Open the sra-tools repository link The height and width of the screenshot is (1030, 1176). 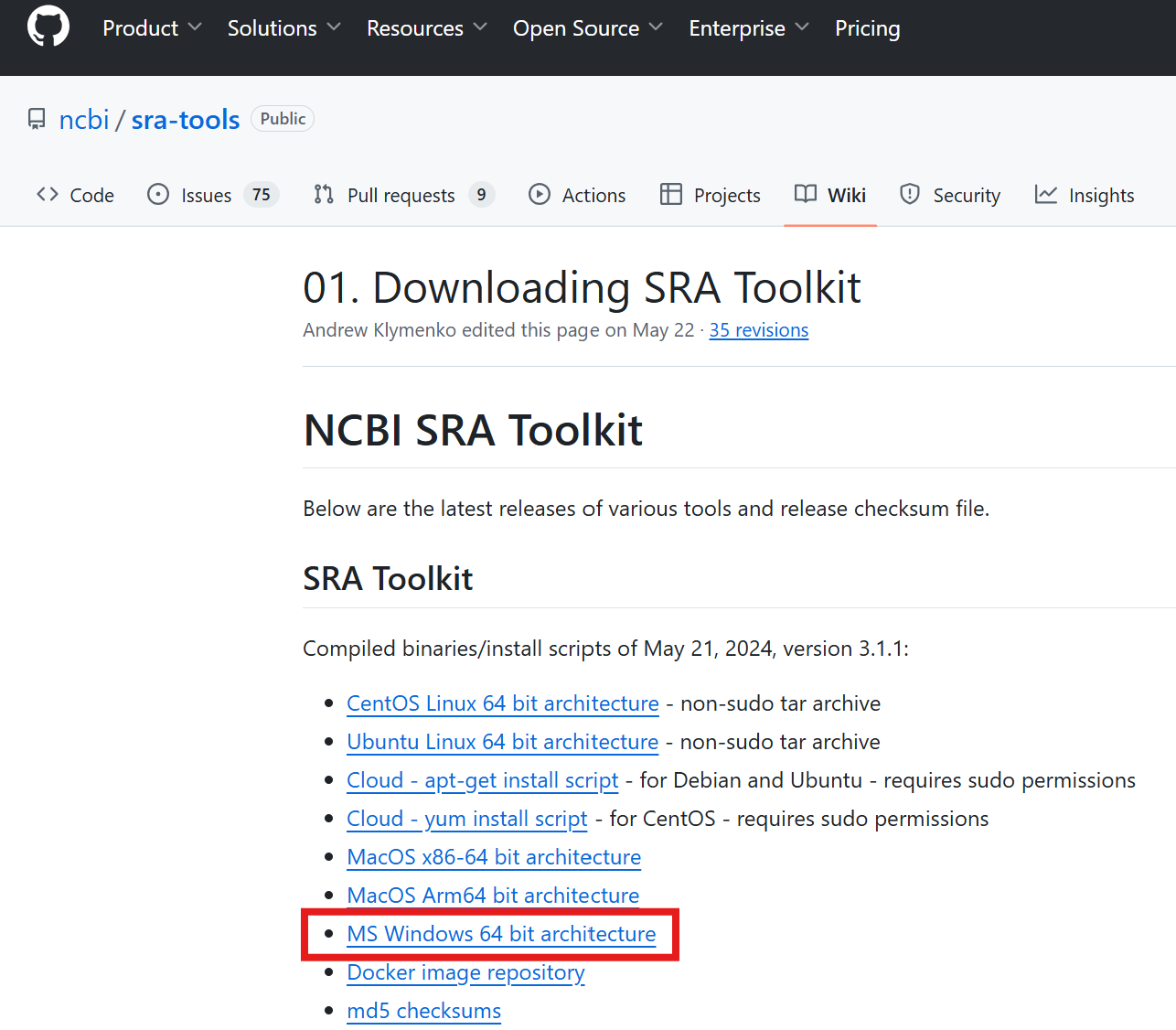tap(186, 120)
